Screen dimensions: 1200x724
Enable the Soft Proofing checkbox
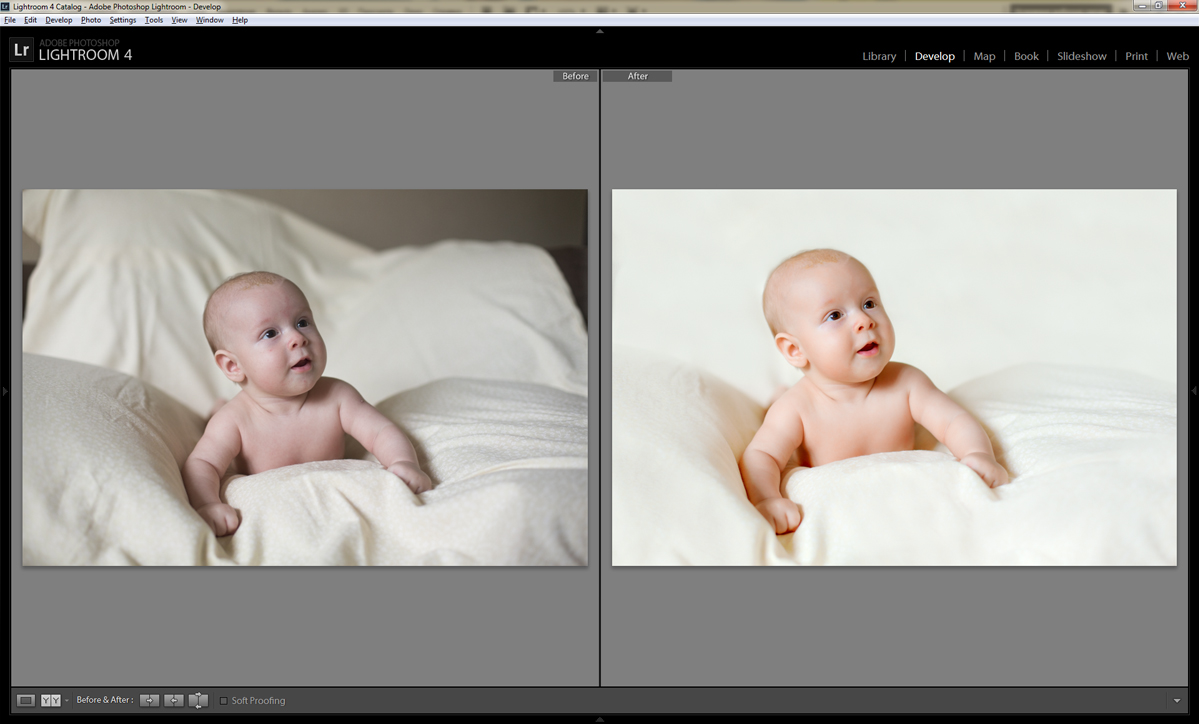[x=223, y=701]
